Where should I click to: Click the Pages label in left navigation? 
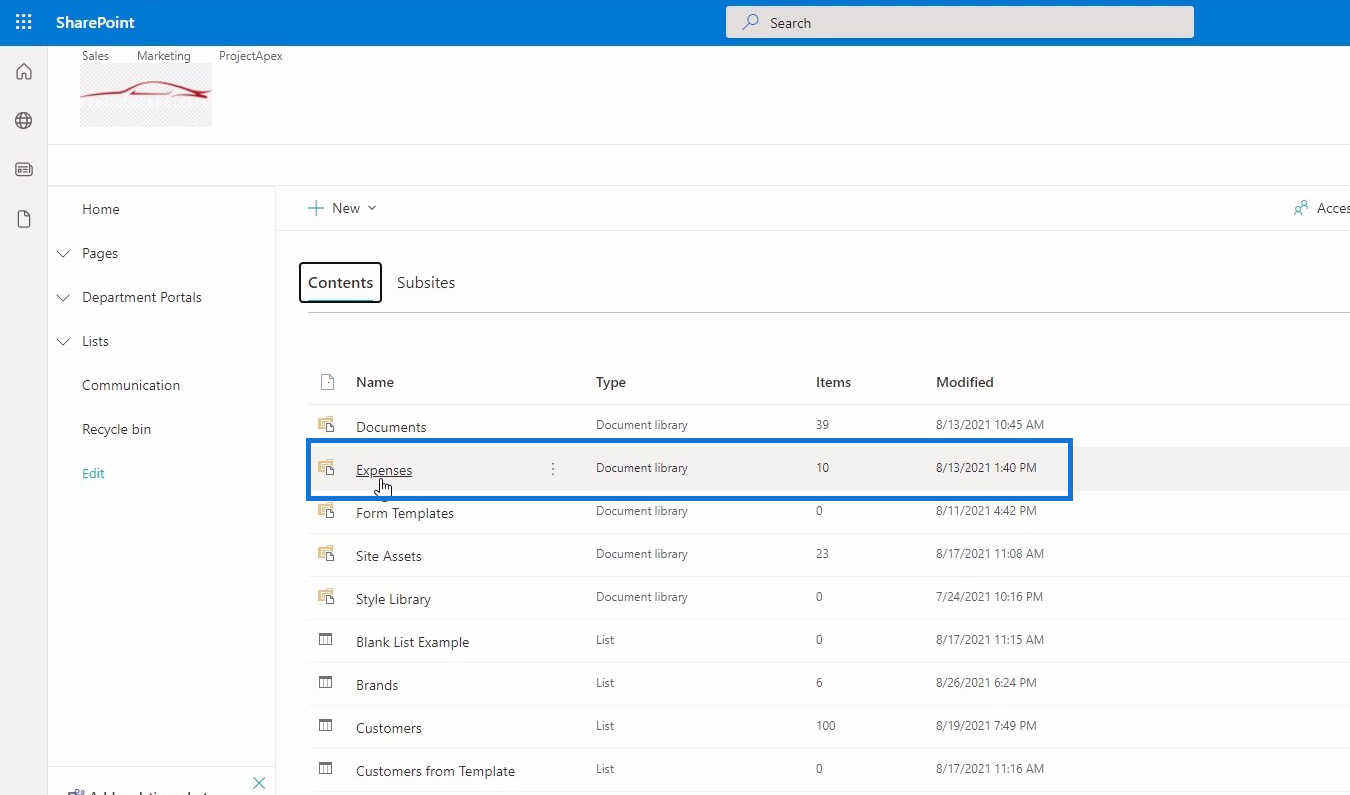click(100, 253)
